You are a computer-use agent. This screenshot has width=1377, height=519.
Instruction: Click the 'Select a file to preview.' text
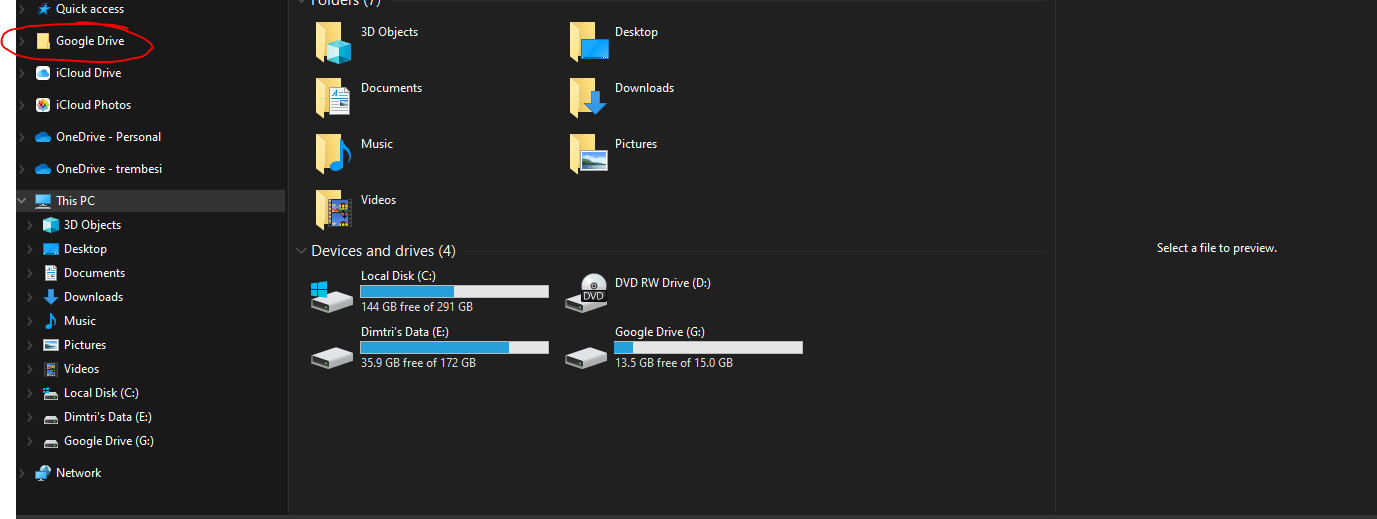pyautogui.click(x=1217, y=248)
